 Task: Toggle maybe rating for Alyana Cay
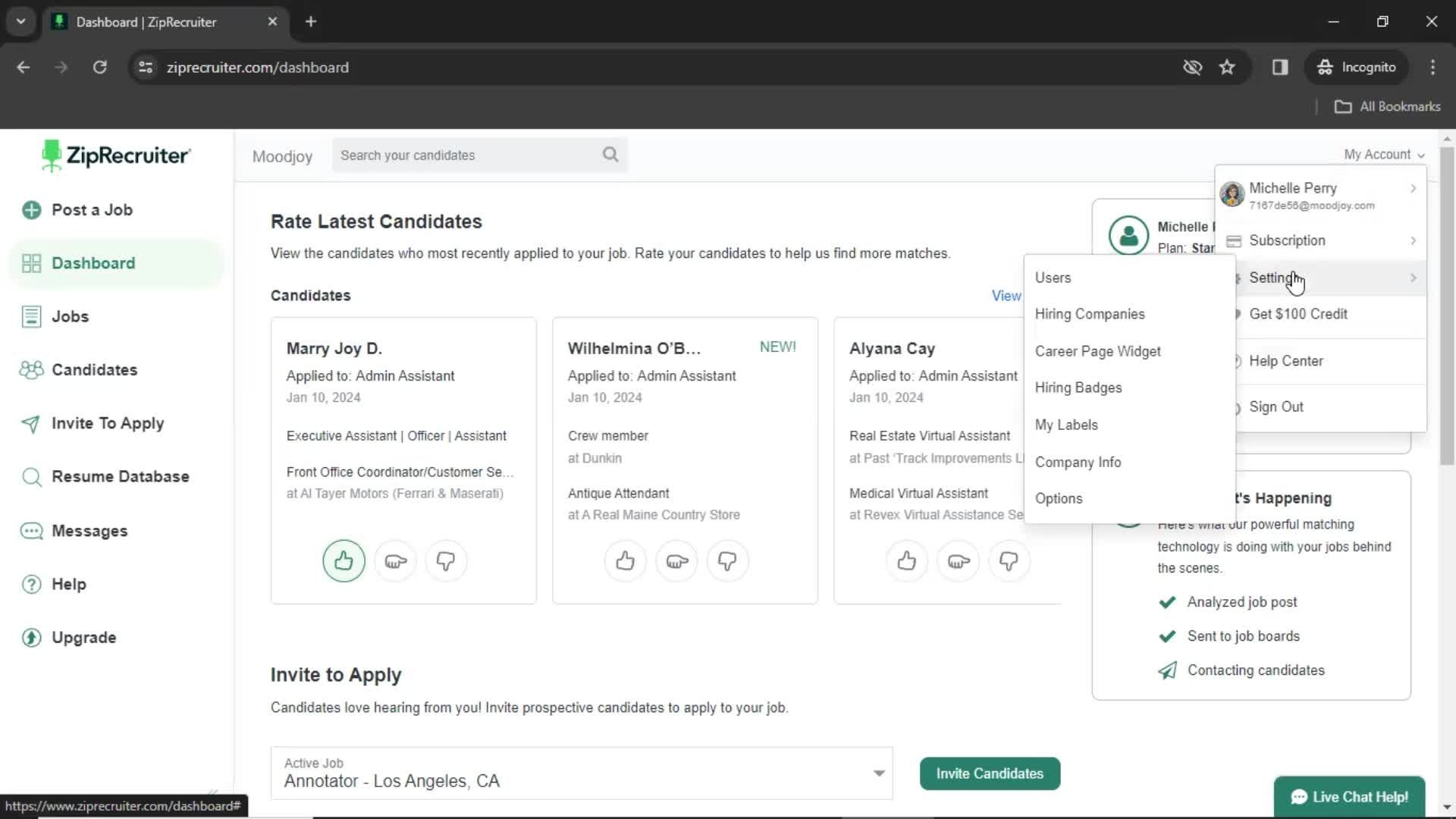coord(958,561)
